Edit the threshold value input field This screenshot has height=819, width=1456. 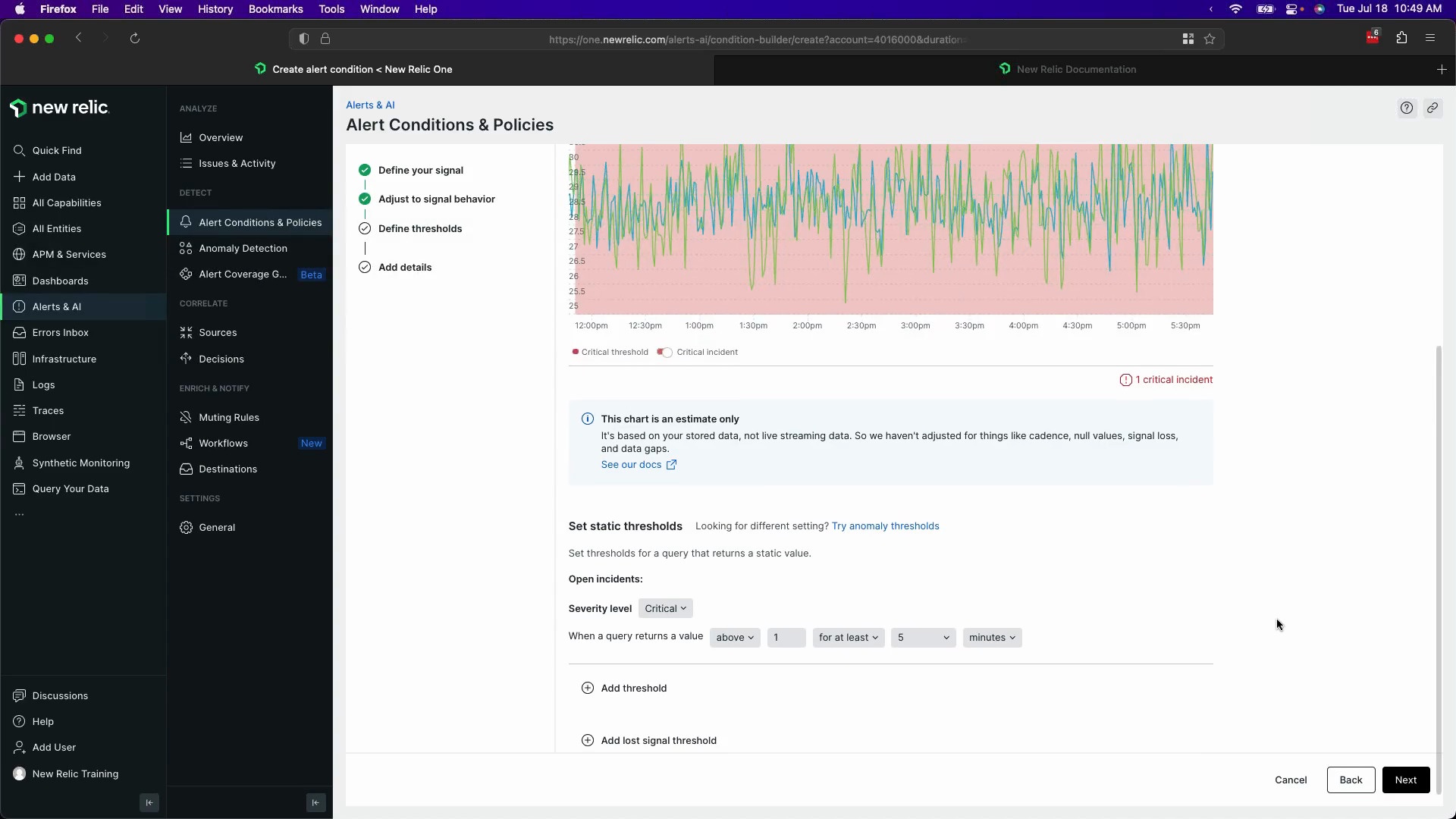pos(785,637)
